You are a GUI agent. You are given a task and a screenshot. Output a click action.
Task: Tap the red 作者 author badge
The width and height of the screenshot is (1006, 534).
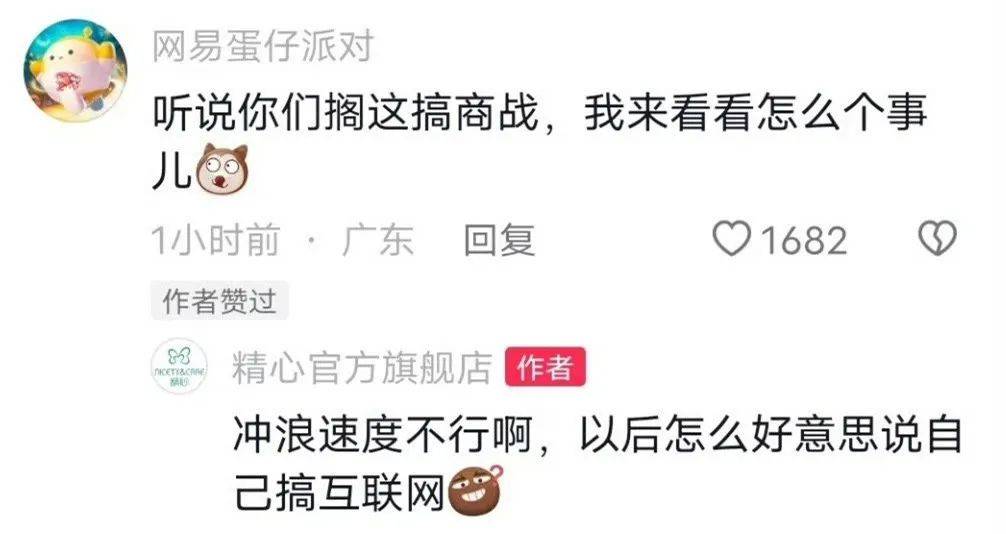[545, 367]
